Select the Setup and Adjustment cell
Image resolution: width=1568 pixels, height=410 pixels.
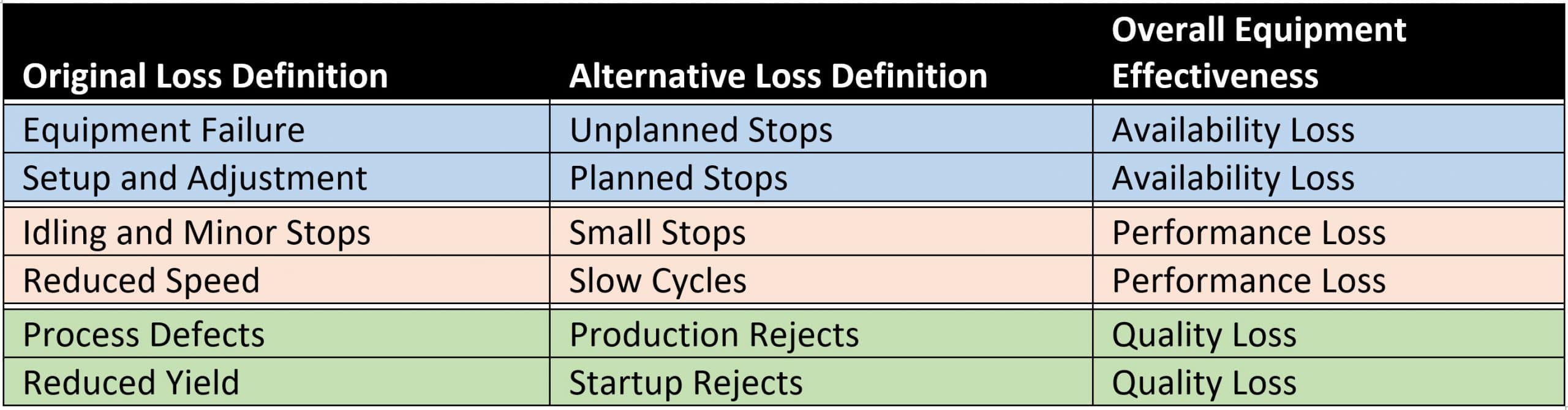(195, 178)
